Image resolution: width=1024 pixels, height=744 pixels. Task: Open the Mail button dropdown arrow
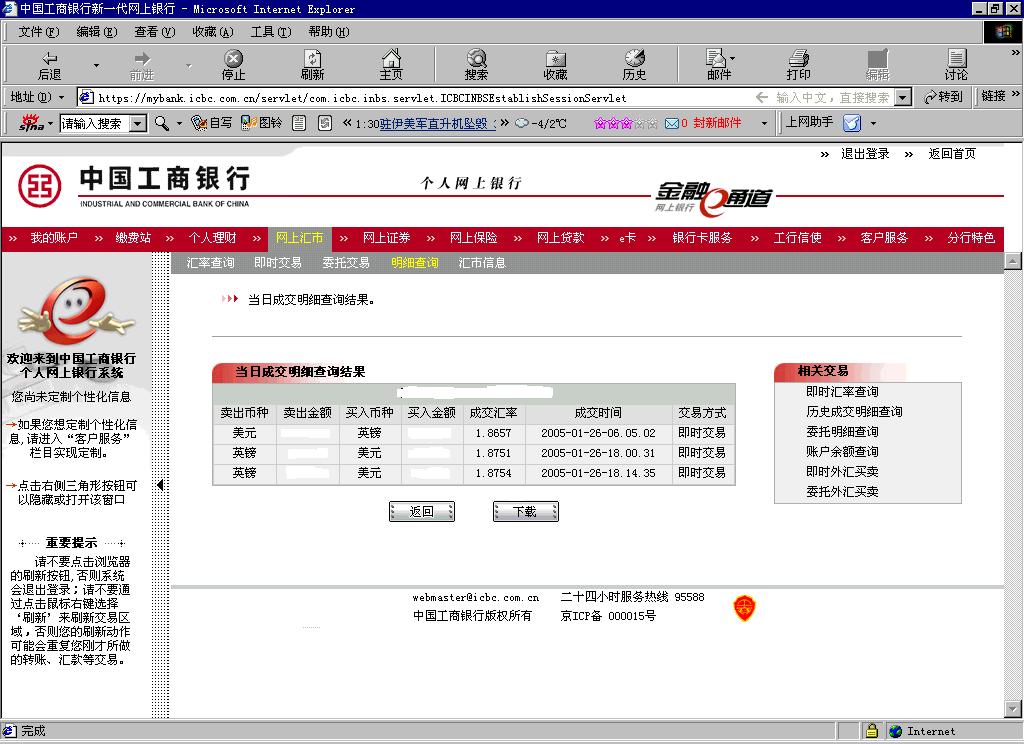coord(732,58)
